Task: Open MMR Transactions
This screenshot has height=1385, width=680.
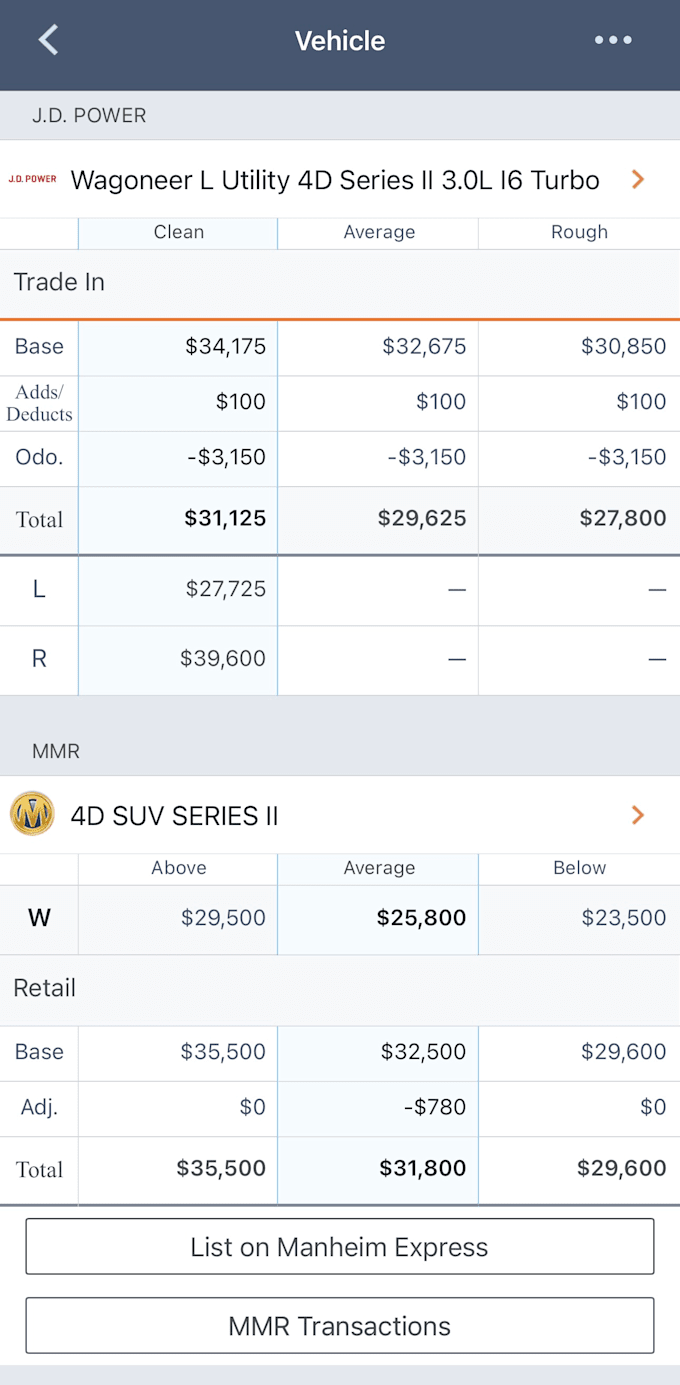Action: click(340, 1325)
